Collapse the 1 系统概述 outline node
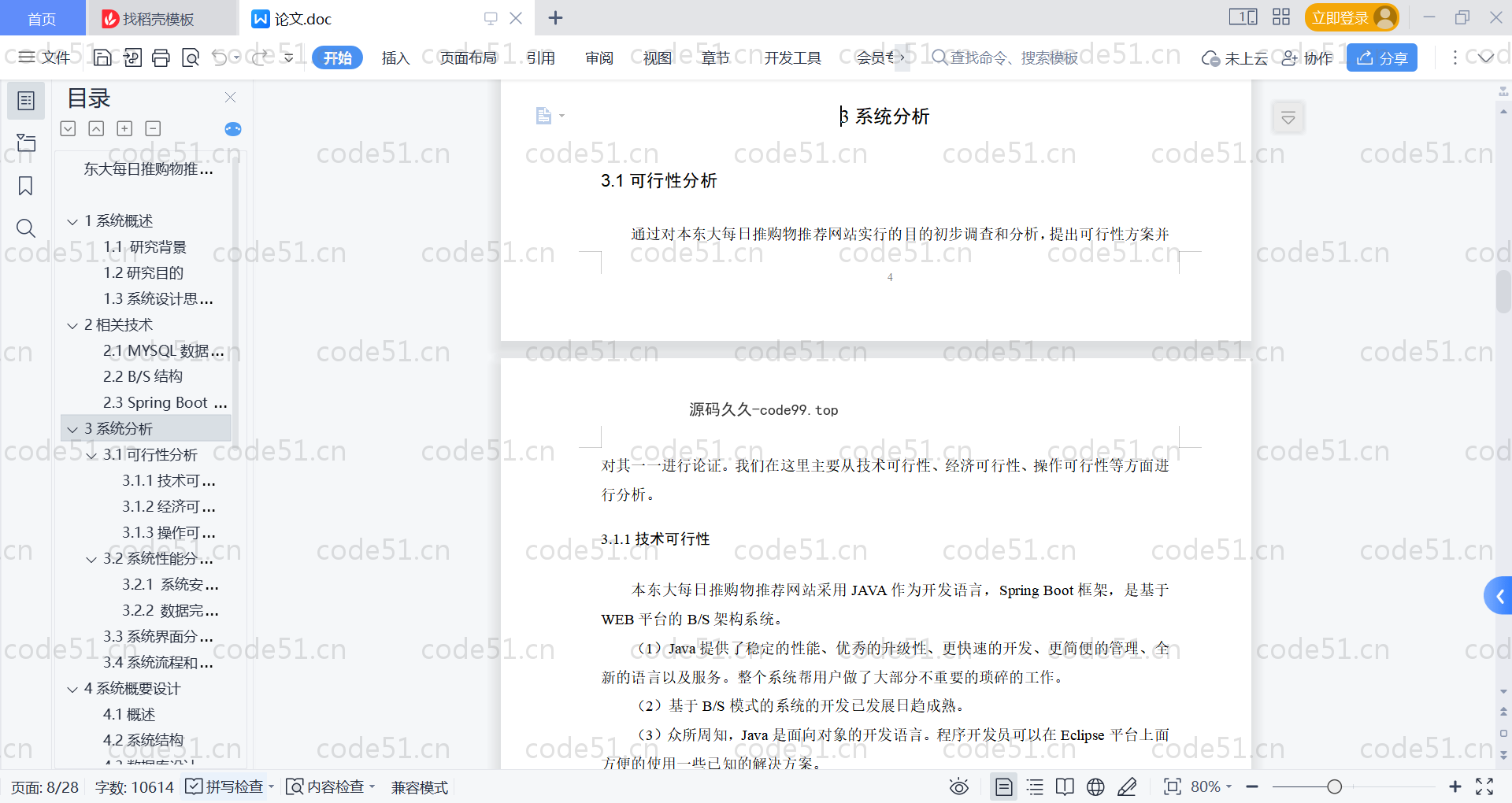Image resolution: width=1512 pixels, height=803 pixels. 72,221
